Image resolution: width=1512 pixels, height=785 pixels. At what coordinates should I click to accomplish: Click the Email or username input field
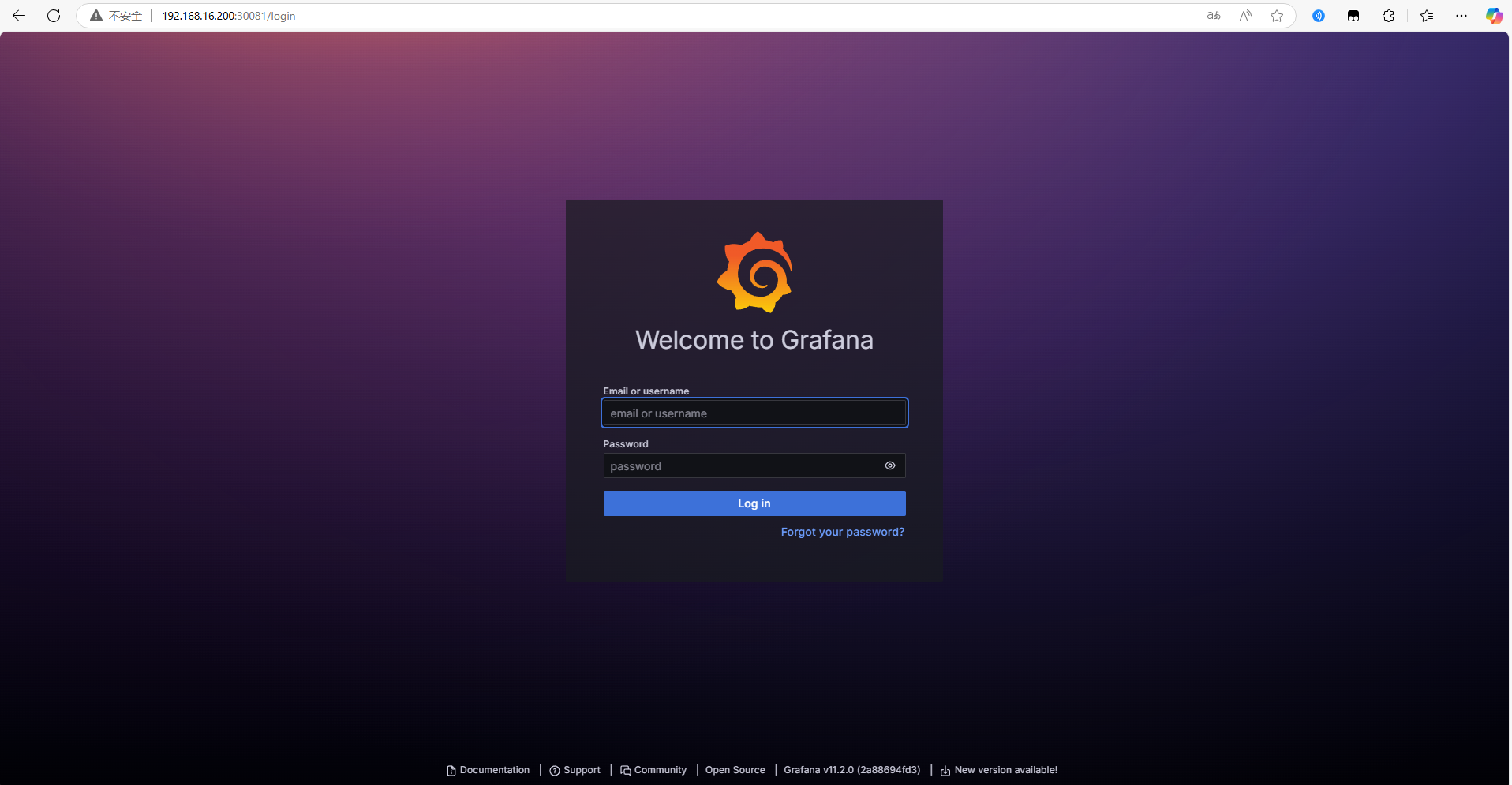click(754, 413)
